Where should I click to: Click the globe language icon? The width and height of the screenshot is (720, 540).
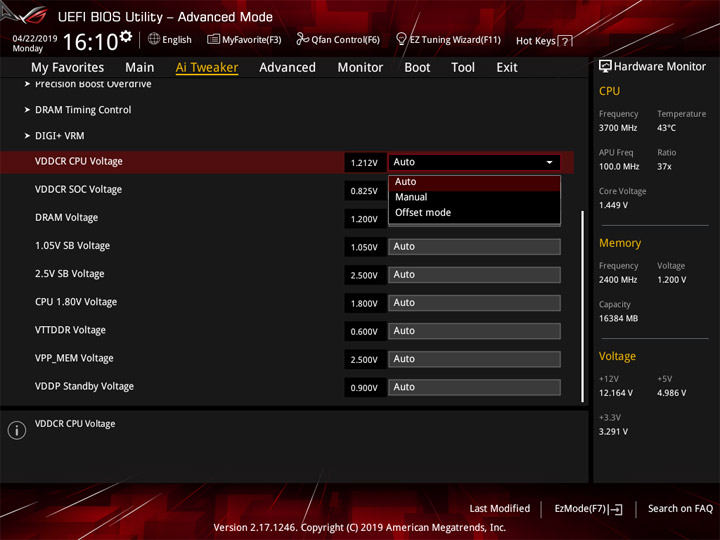[x=154, y=39]
